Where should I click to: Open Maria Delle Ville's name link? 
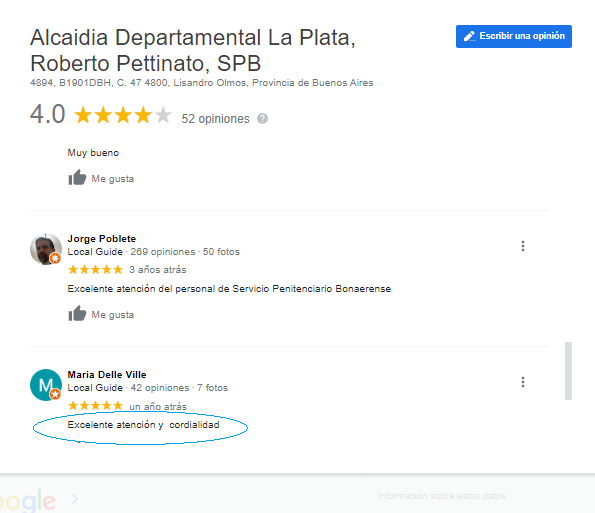point(107,375)
